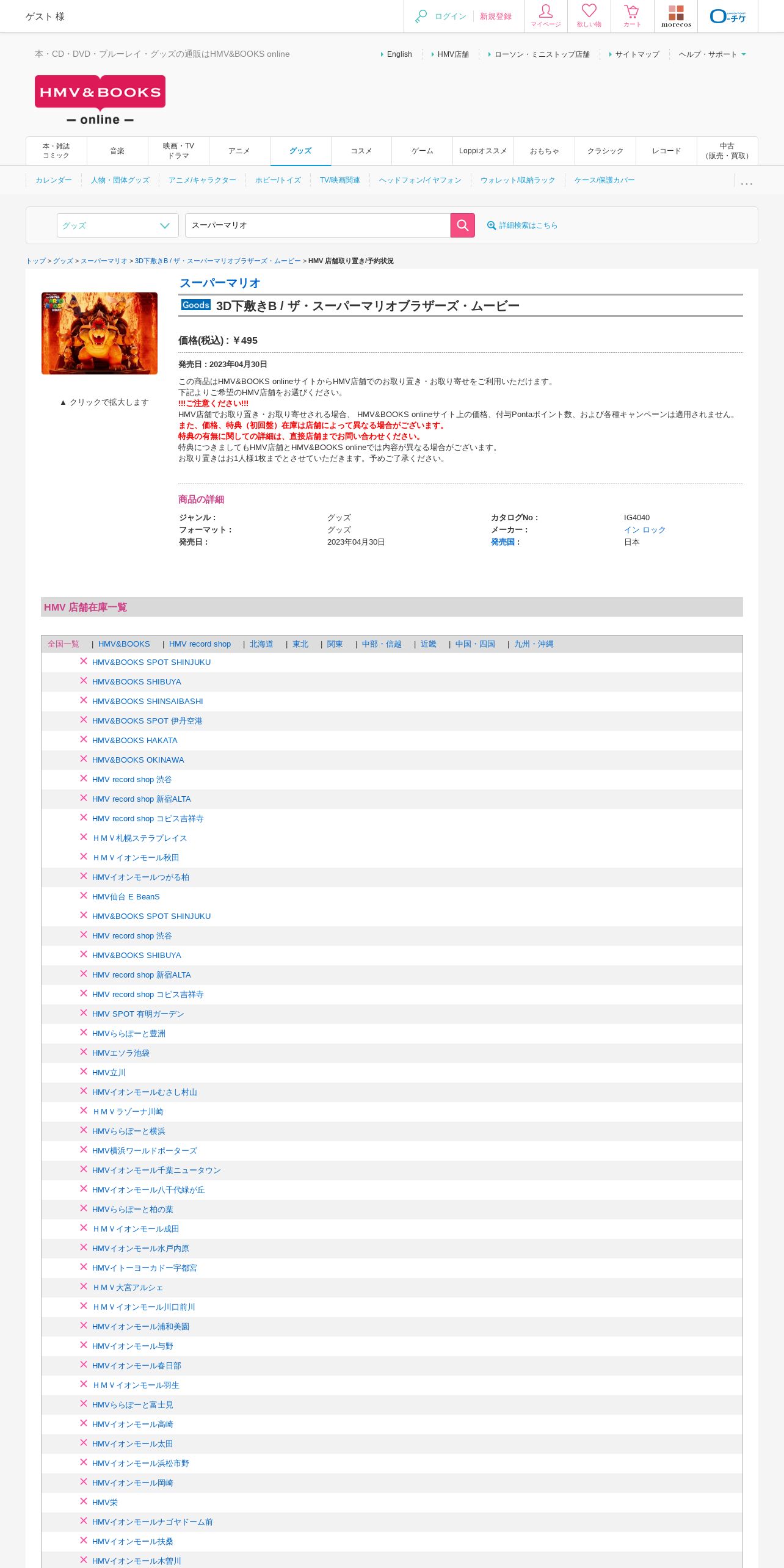Select the Loppiオススメ tab

[x=483, y=151]
